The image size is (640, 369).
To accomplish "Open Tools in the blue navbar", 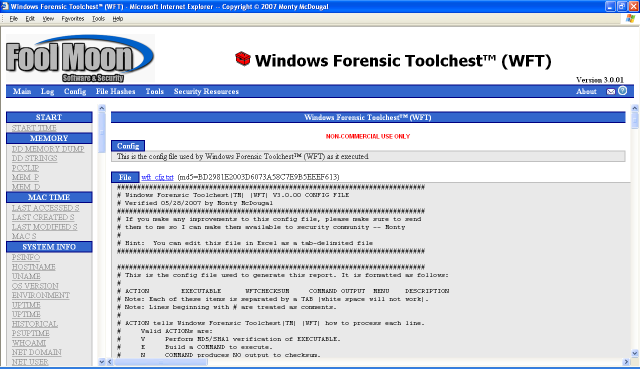I will click(x=155, y=91).
